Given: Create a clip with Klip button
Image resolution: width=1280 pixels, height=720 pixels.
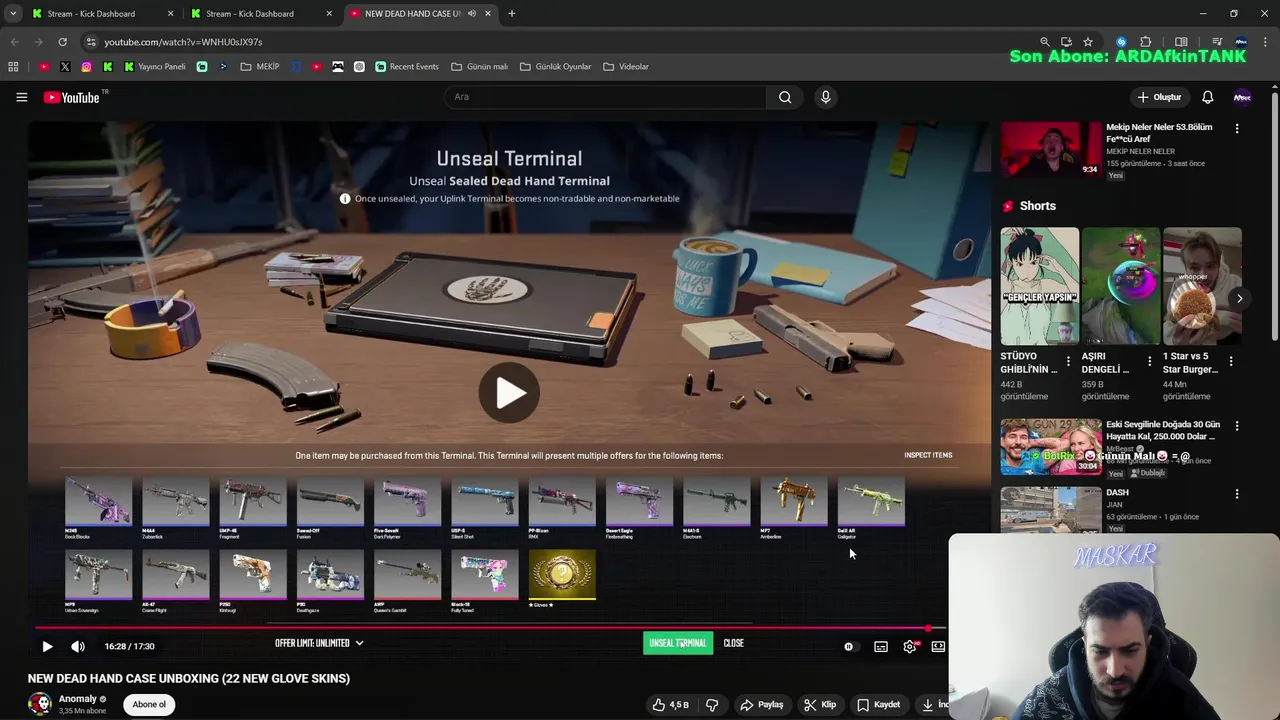Looking at the screenshot, I should [820, 705].
